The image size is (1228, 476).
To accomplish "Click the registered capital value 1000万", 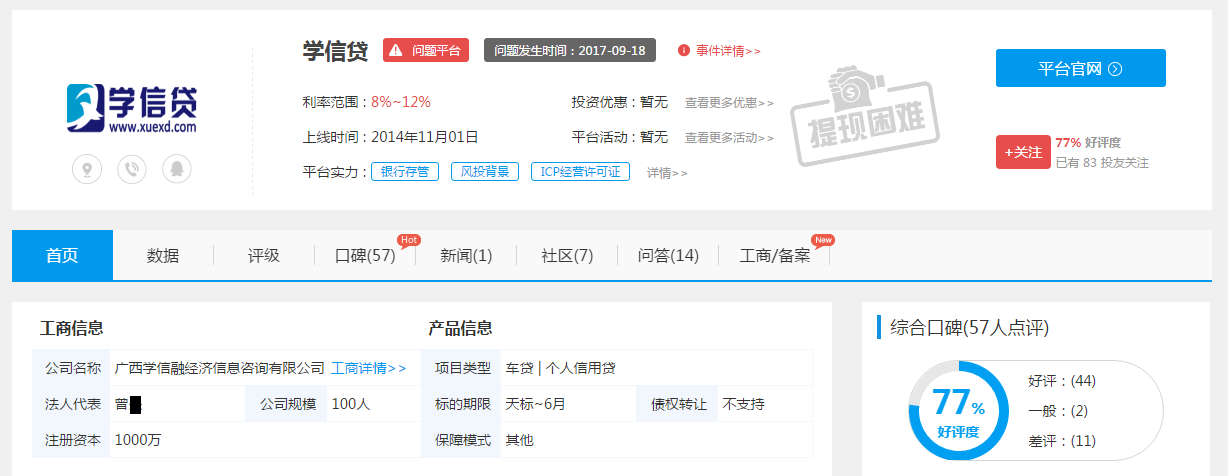I will (x=137, y=439).
